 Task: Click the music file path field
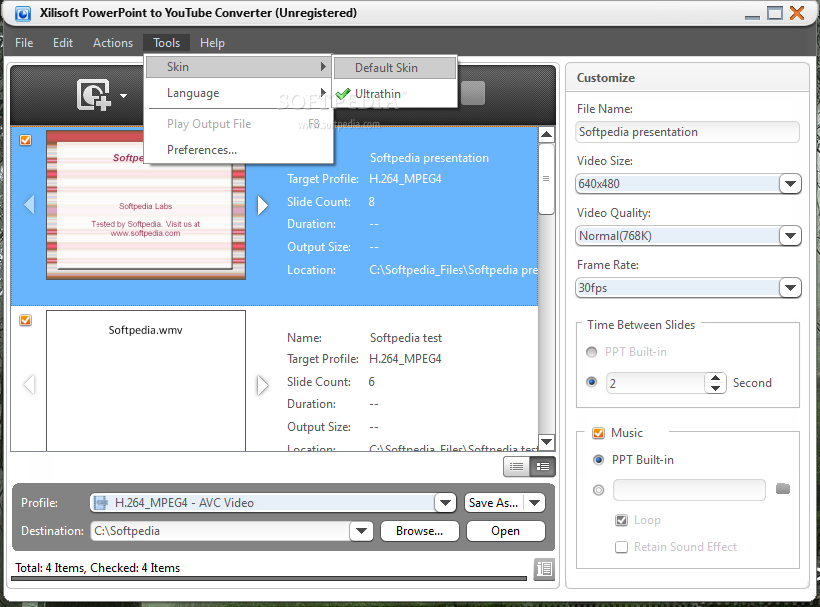pyautogui.click(x=689, y=490)
